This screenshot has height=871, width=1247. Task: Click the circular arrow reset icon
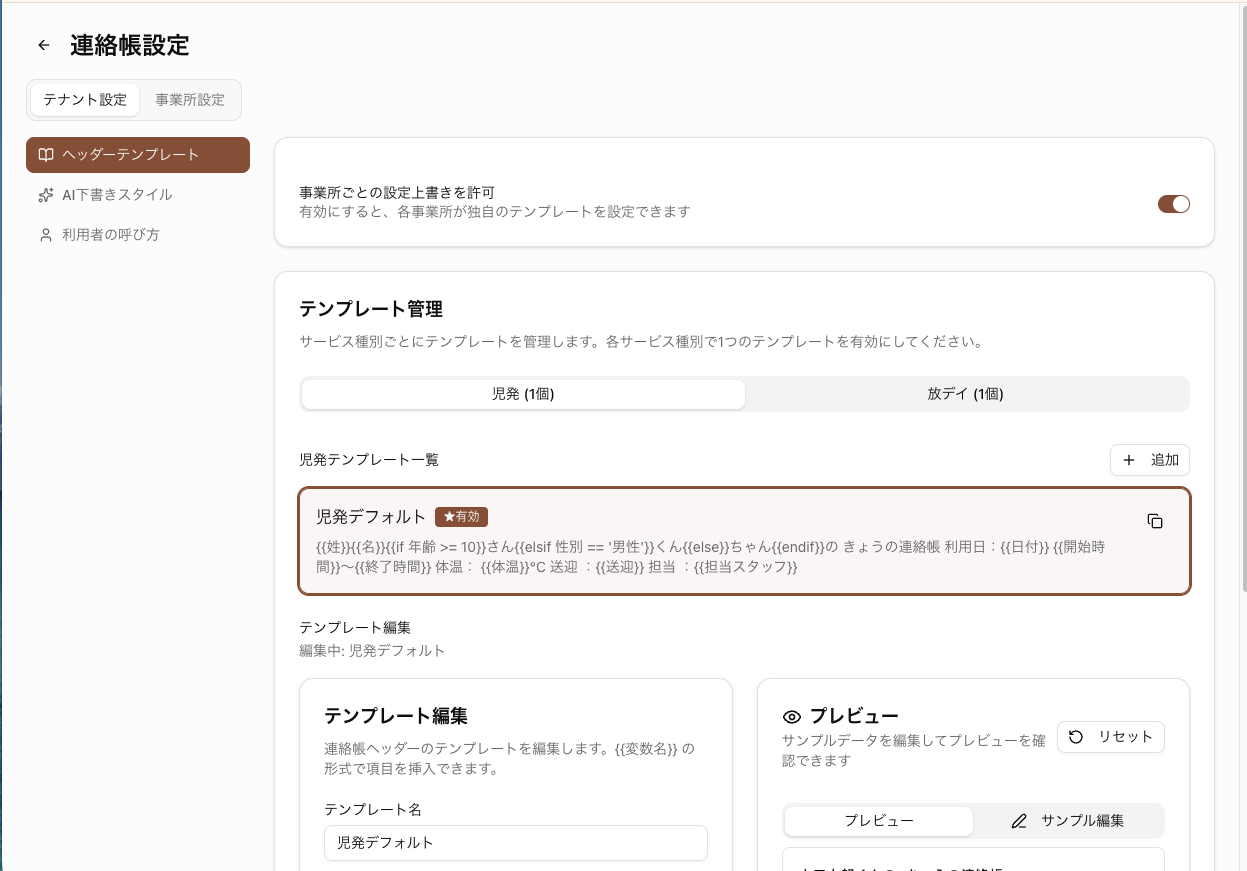tap(1076, 737)
